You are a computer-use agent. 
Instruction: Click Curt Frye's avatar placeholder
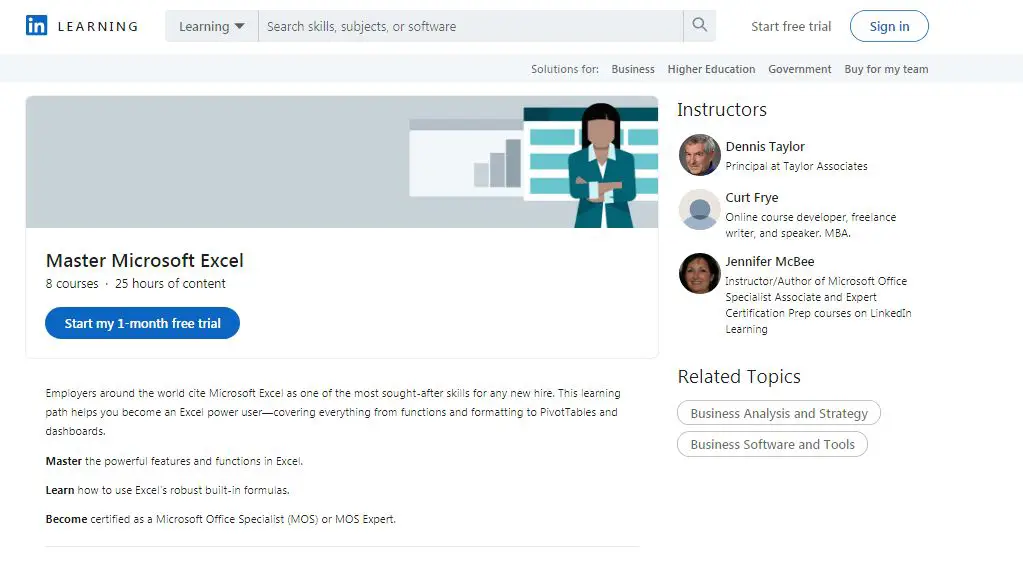click(x=699, y=209)
